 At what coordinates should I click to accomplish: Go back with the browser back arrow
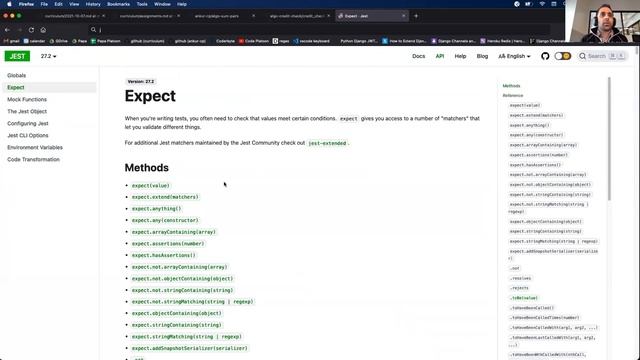(x=7, y=30)
